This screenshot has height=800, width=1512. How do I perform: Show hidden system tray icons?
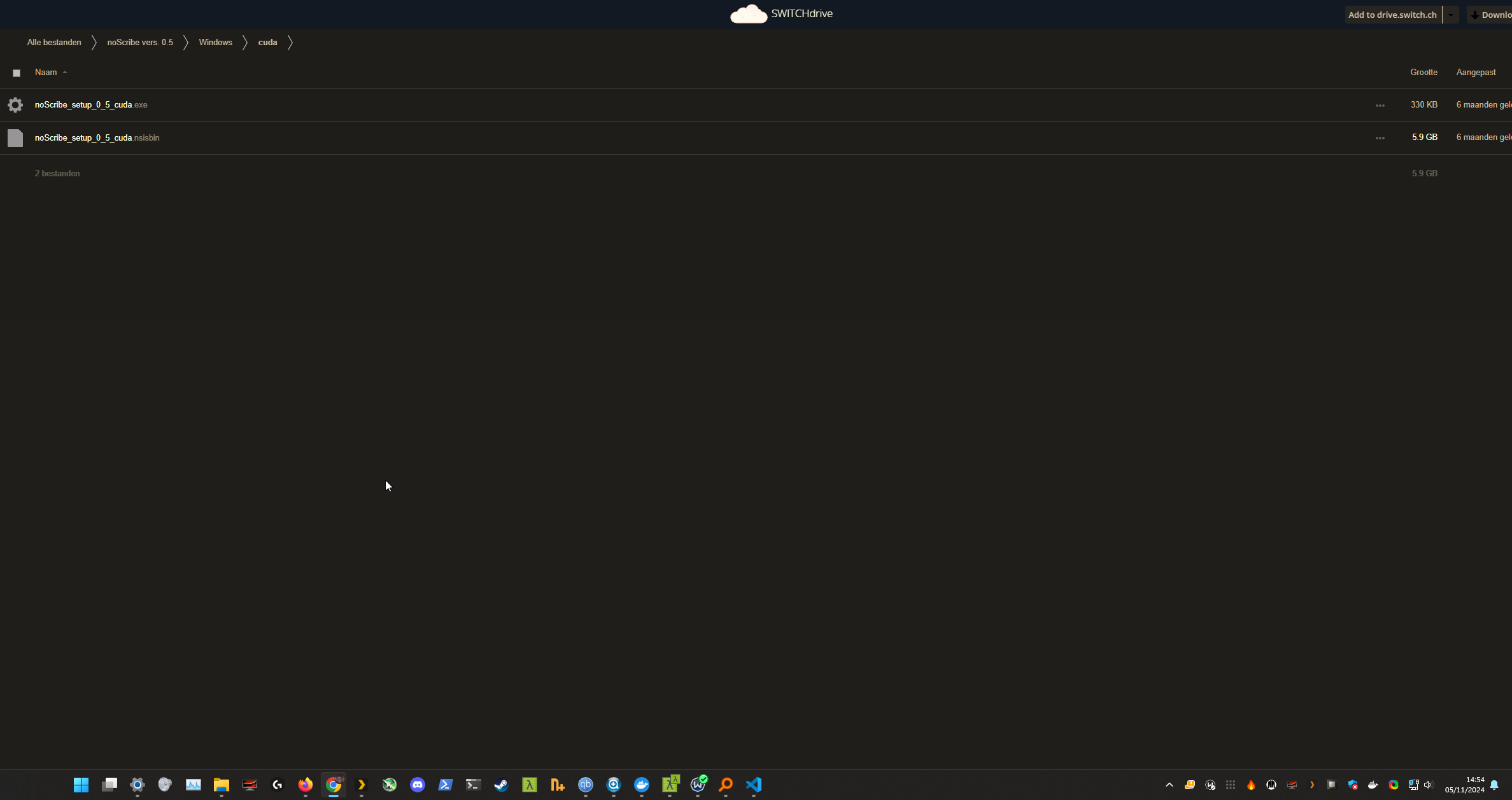point(1169,785)
